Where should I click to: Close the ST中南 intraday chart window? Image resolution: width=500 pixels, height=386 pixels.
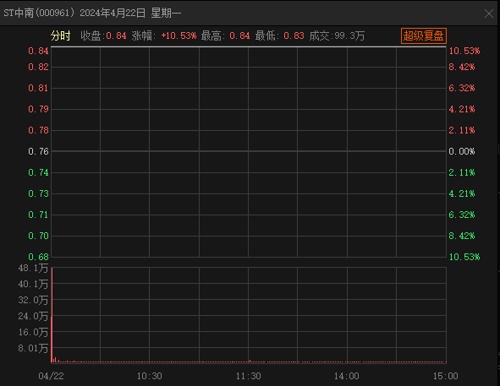click(x=489, y=13)
